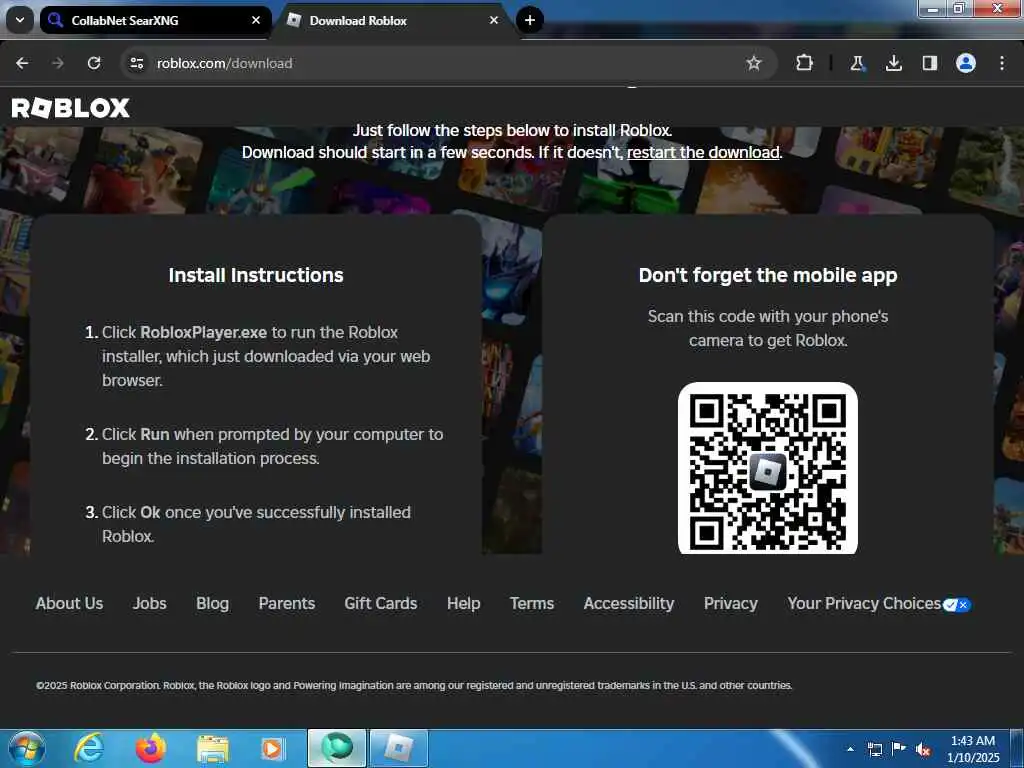Image resolution: width=1024 pixels, height=768 pixels.
Task: Click the active browser taskbar button
Action: click(x=337, y=748)
